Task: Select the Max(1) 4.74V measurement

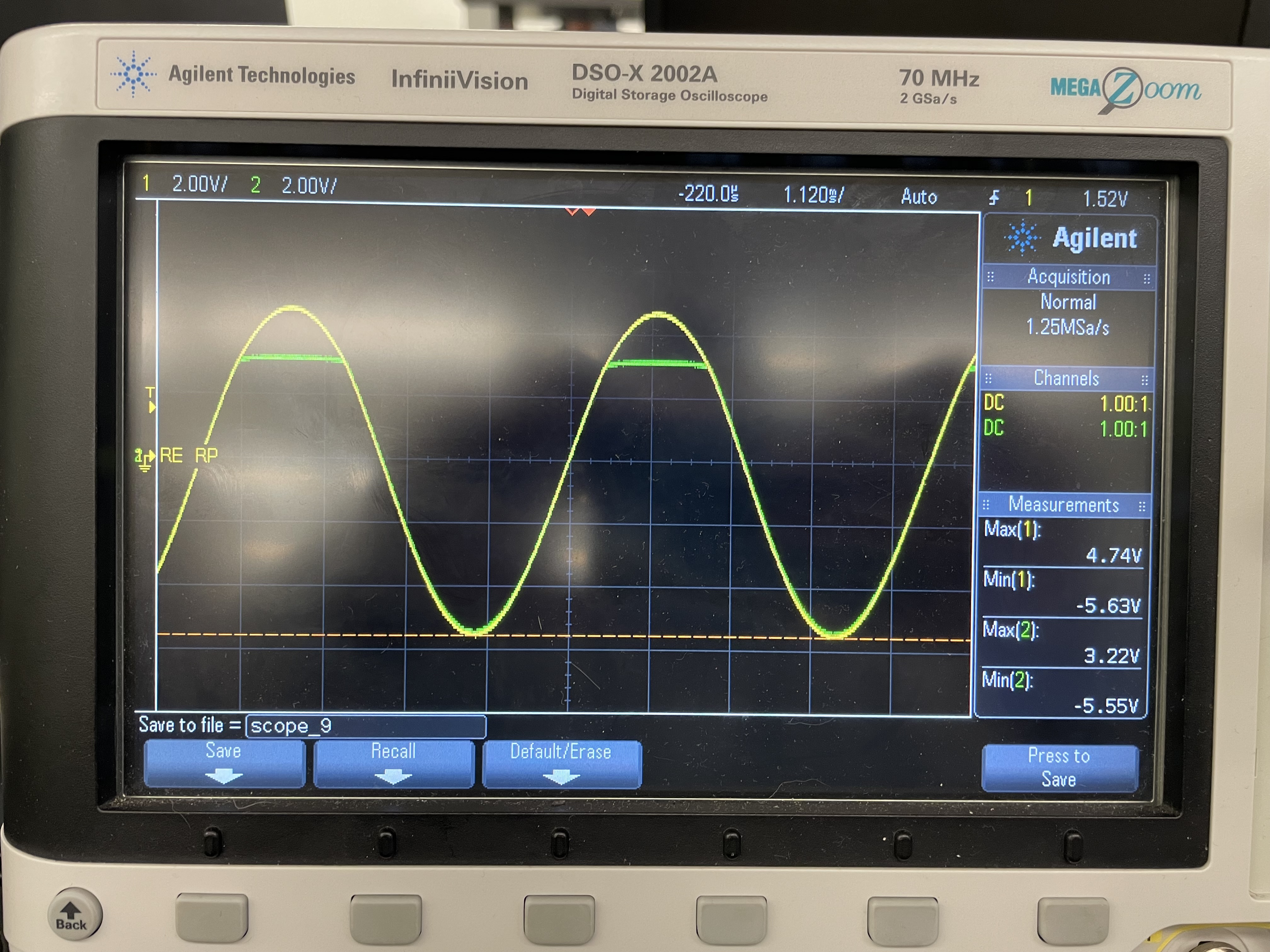Action: [x=1063, y=543]
